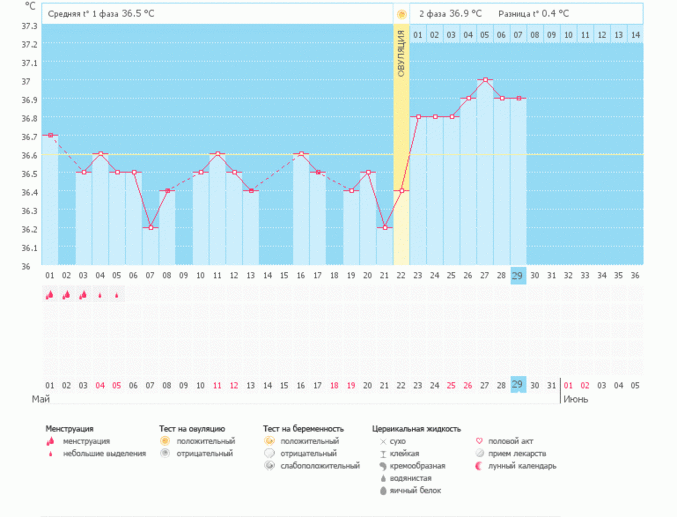Viewport: 677px width, 517px height.
Task: Click the positive ovulation test icon
Action: pos(164,441)
